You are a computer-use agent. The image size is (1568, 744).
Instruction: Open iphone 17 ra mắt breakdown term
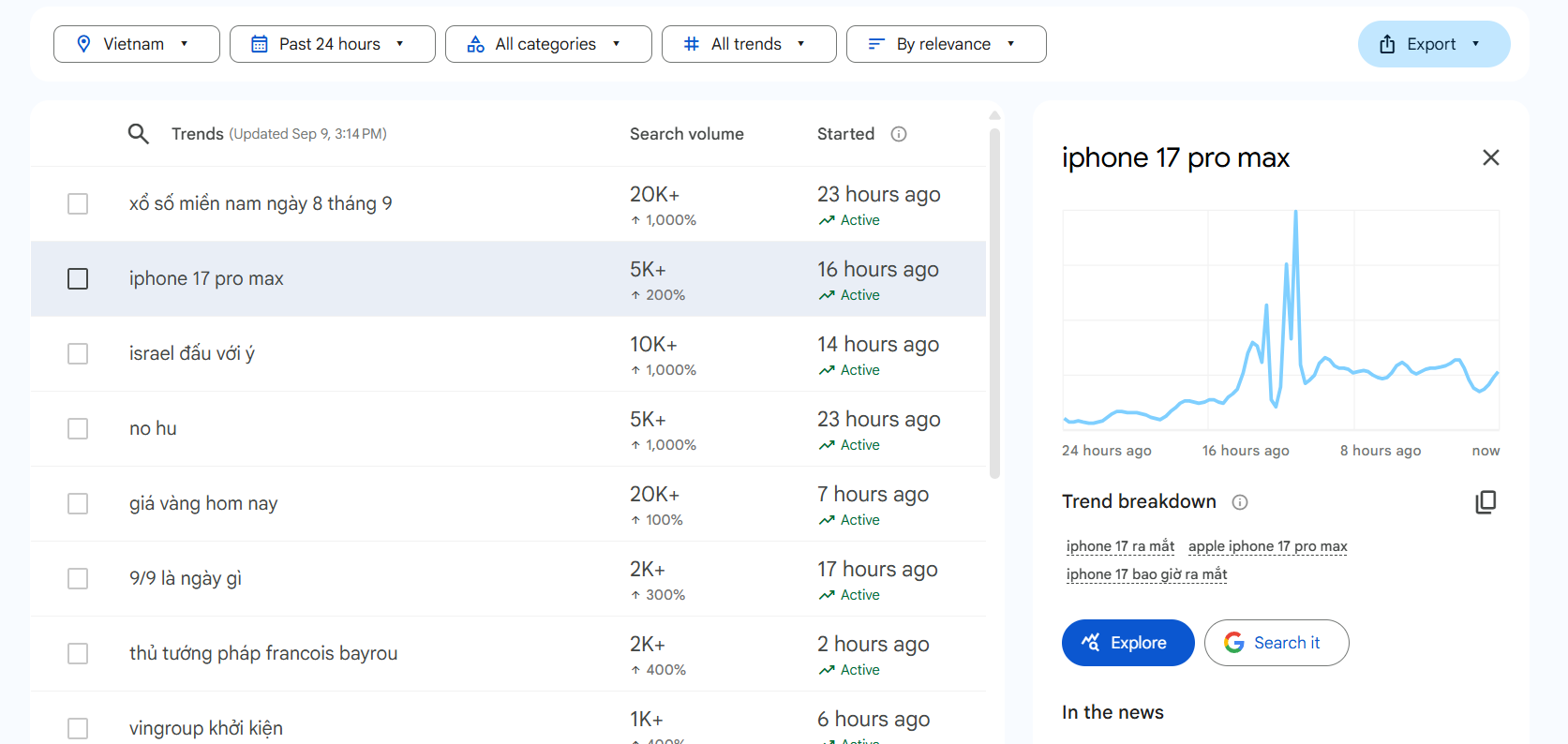click(x=1120, y=546)
